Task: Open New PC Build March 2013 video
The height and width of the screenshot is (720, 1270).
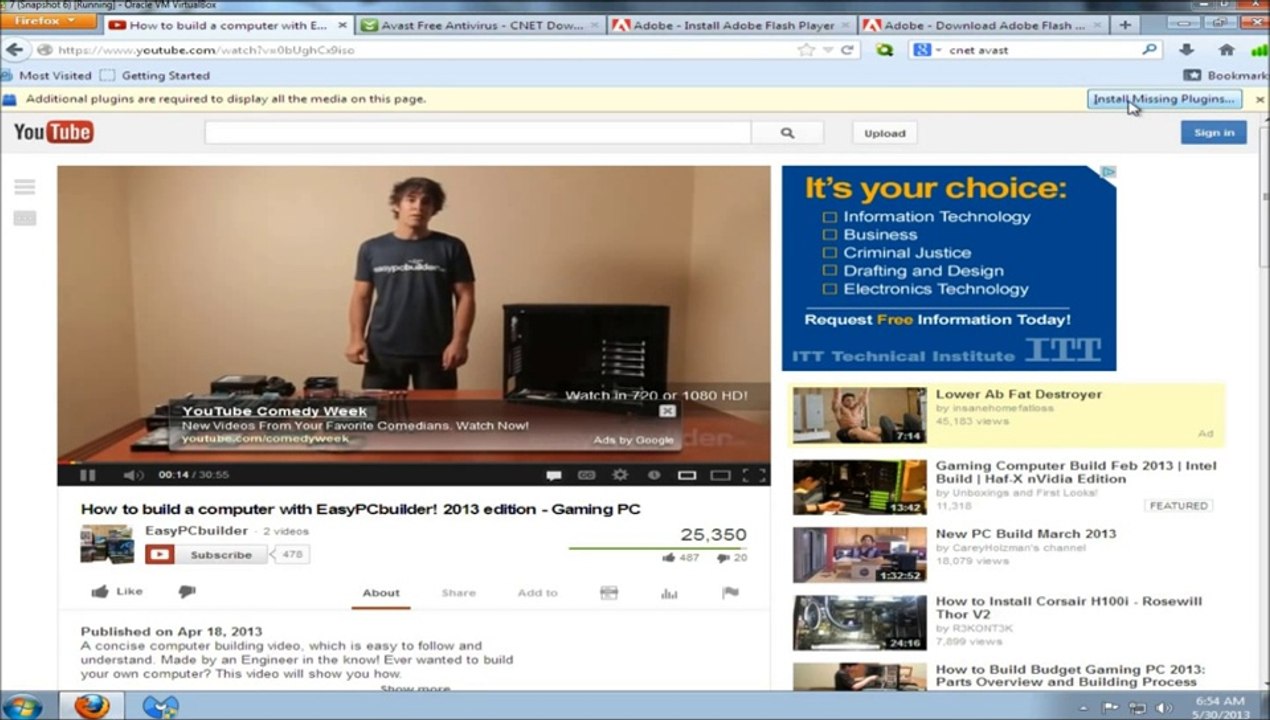Action: 1026,534
